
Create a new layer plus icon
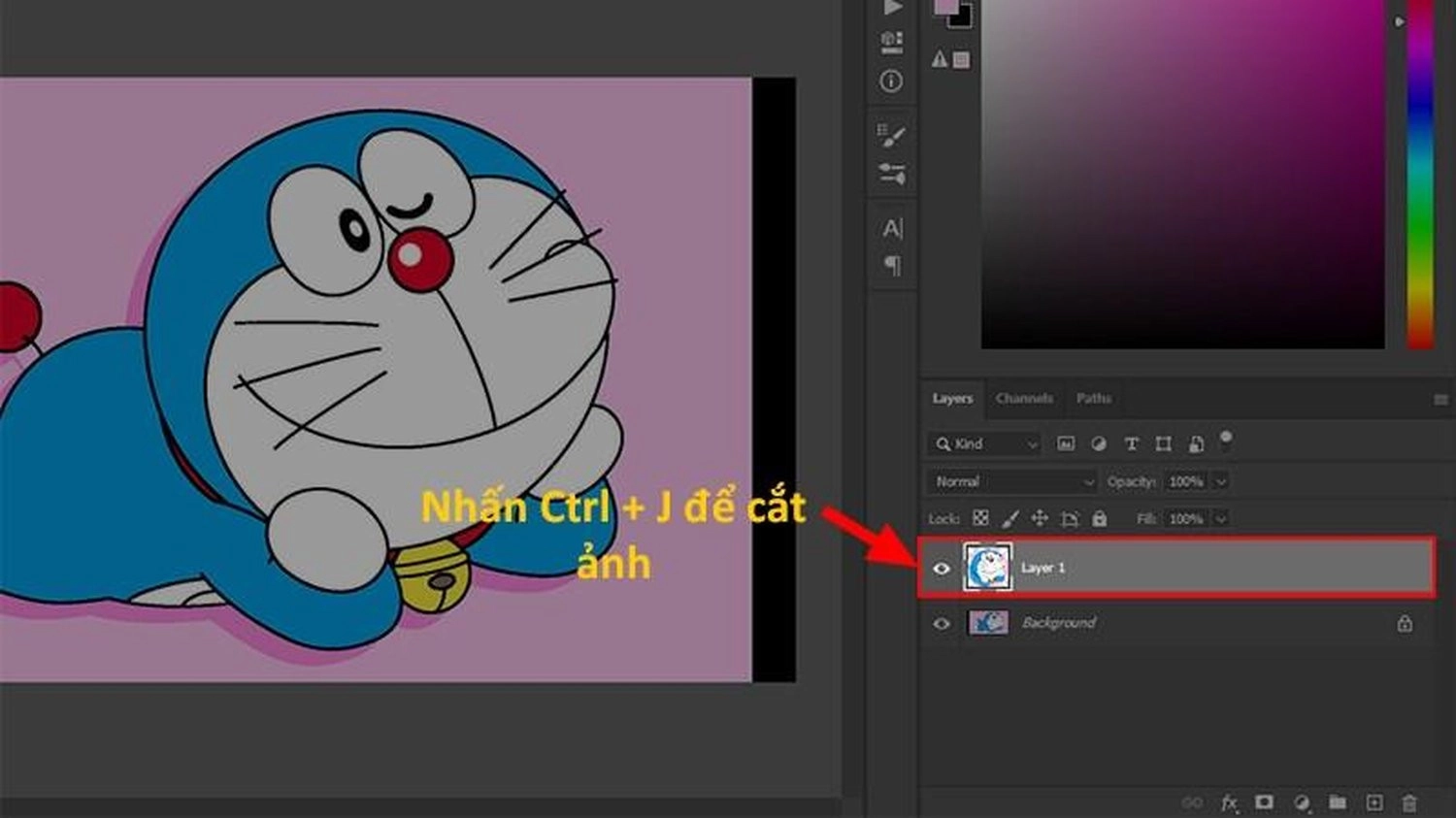click(1374, 802)
